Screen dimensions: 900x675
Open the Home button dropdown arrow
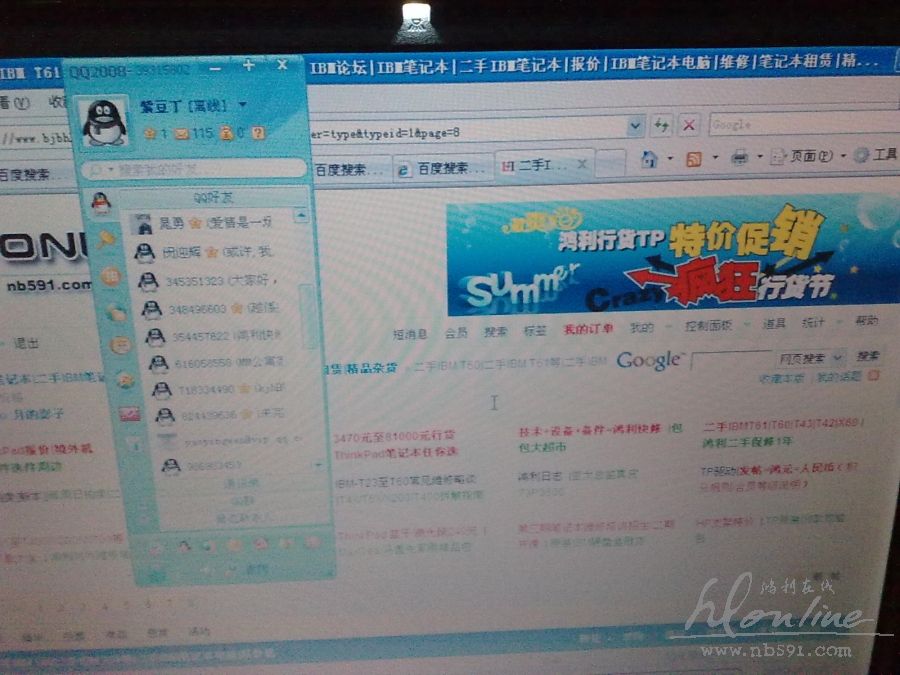pos(670,158)
